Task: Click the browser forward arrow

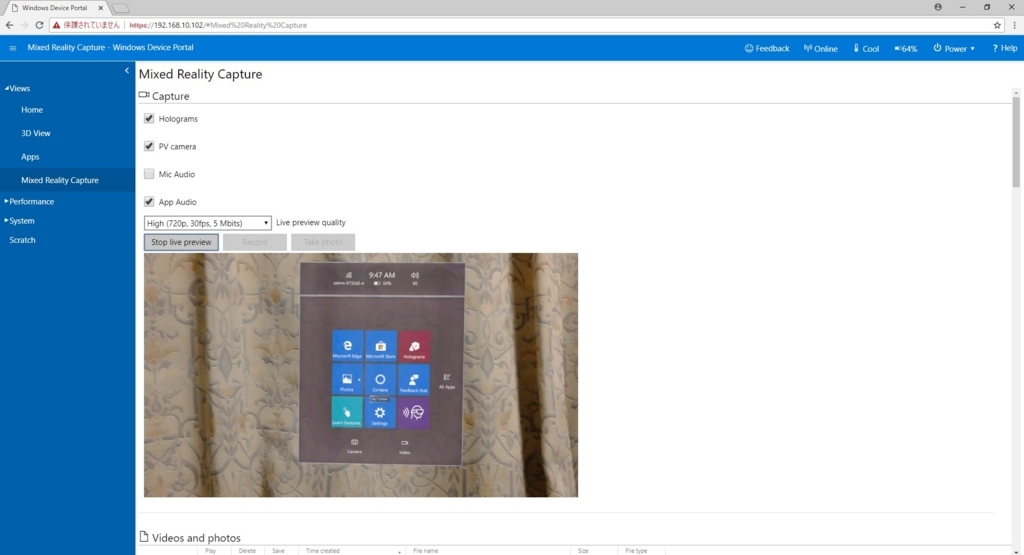Action: (24, 25)
